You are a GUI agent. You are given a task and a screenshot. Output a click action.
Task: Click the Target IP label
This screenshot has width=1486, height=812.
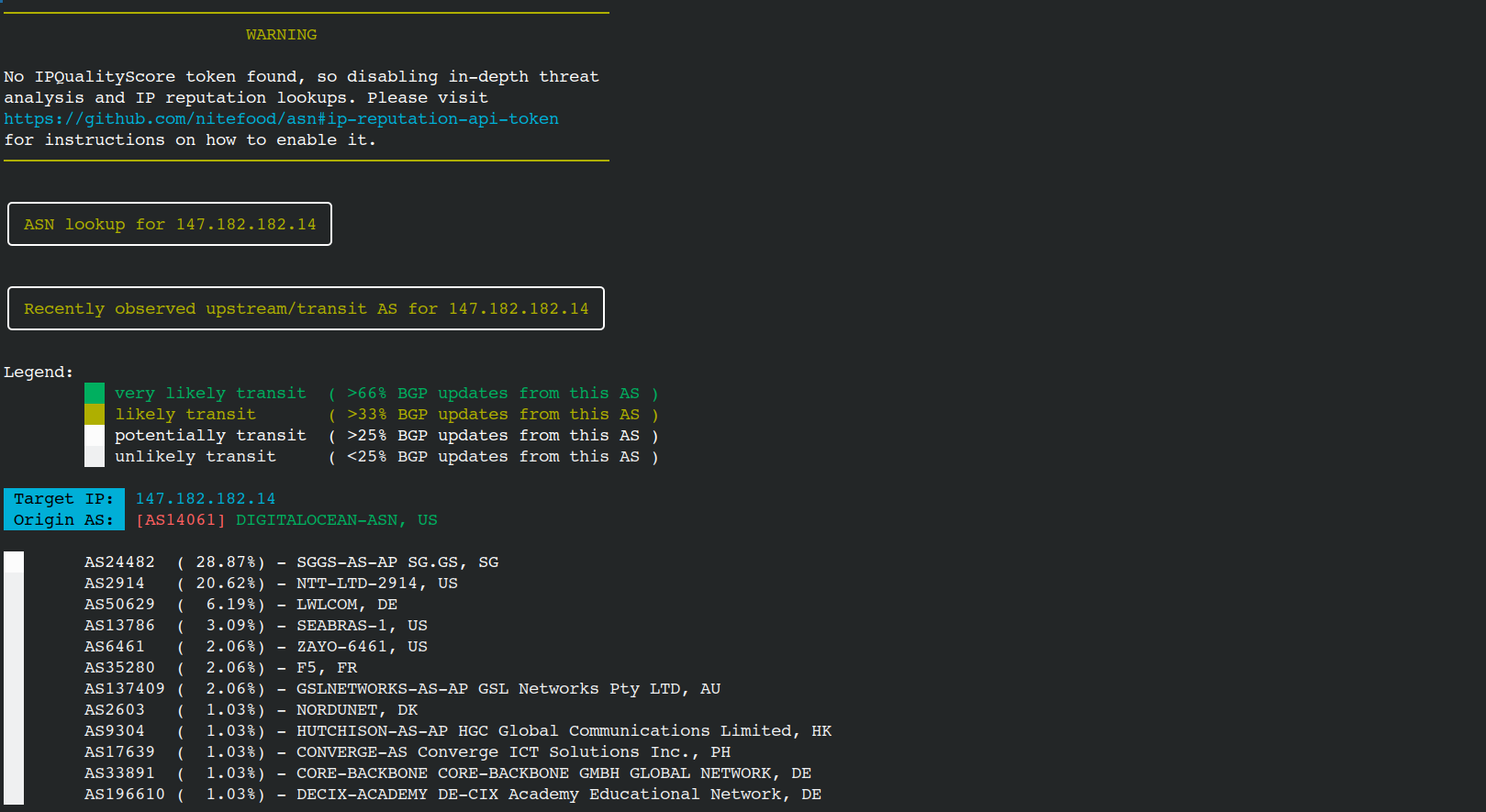(63, 499)
